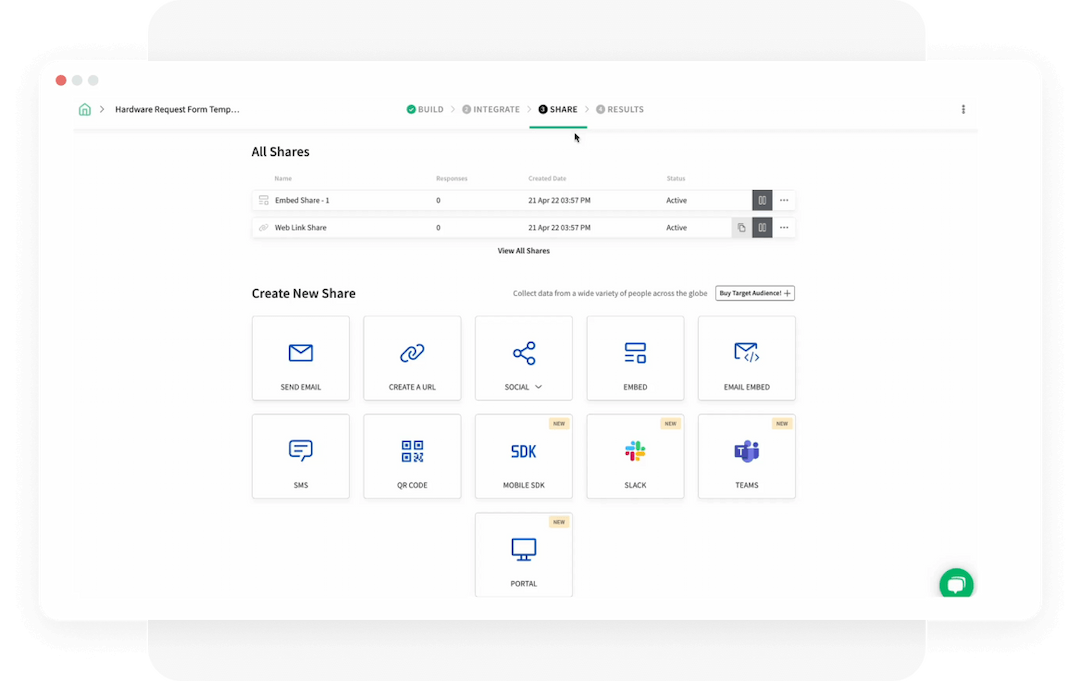
Task: Click the Buy Target Audience button
Action: point(755,293)
